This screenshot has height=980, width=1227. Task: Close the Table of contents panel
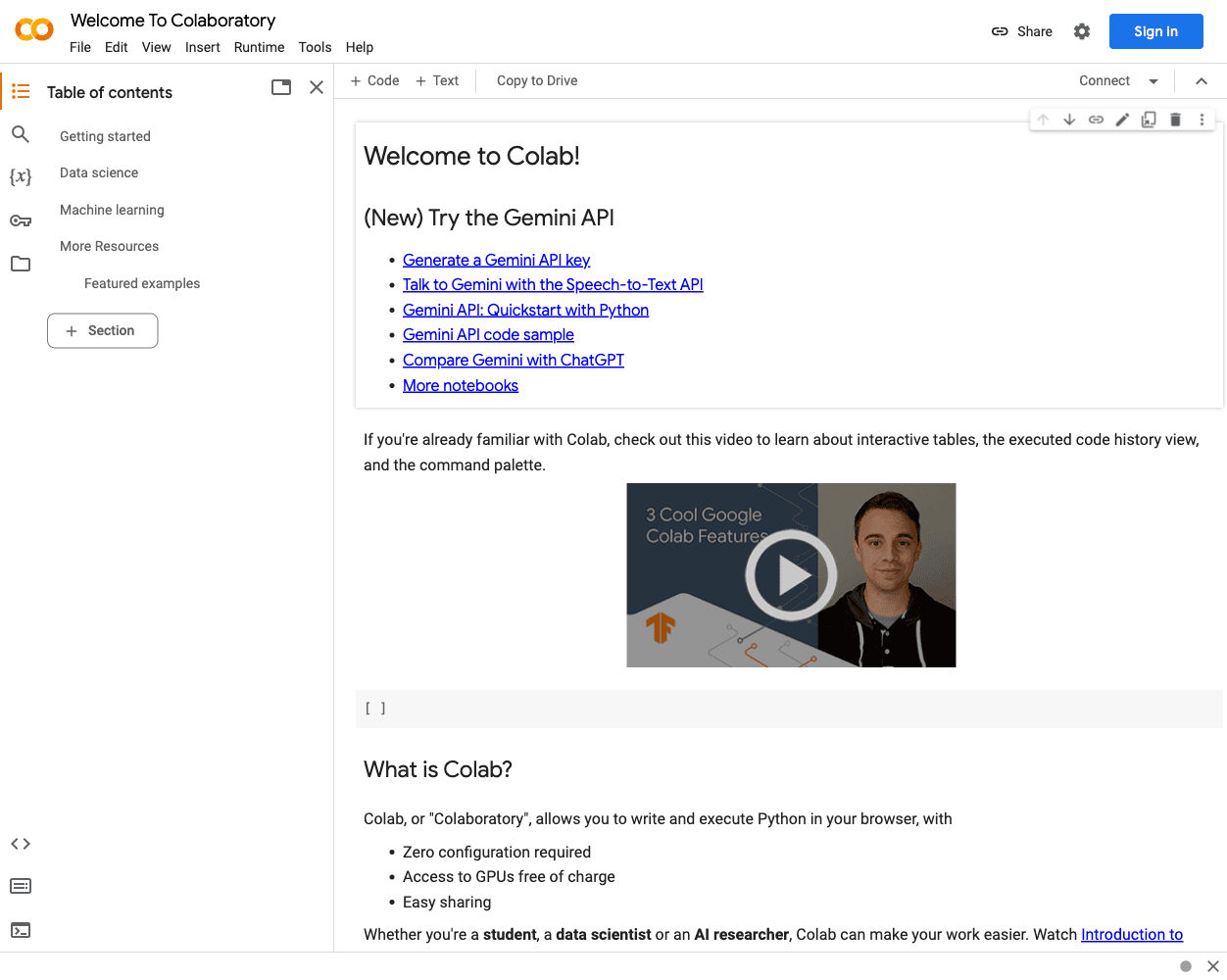pyautogui.click(x=317, y=87)
